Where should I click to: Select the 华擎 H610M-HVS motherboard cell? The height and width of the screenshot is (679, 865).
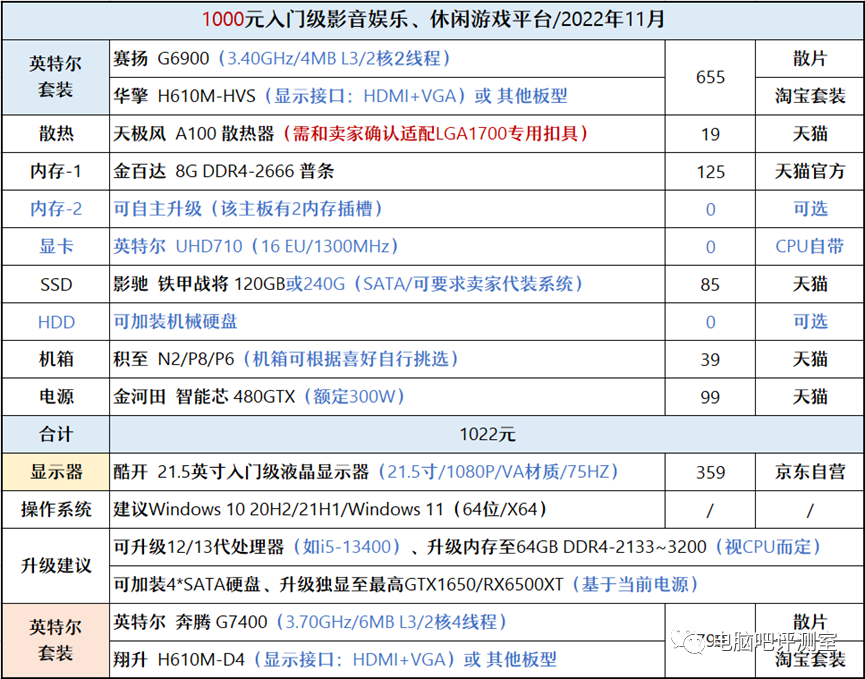(387, 96)
